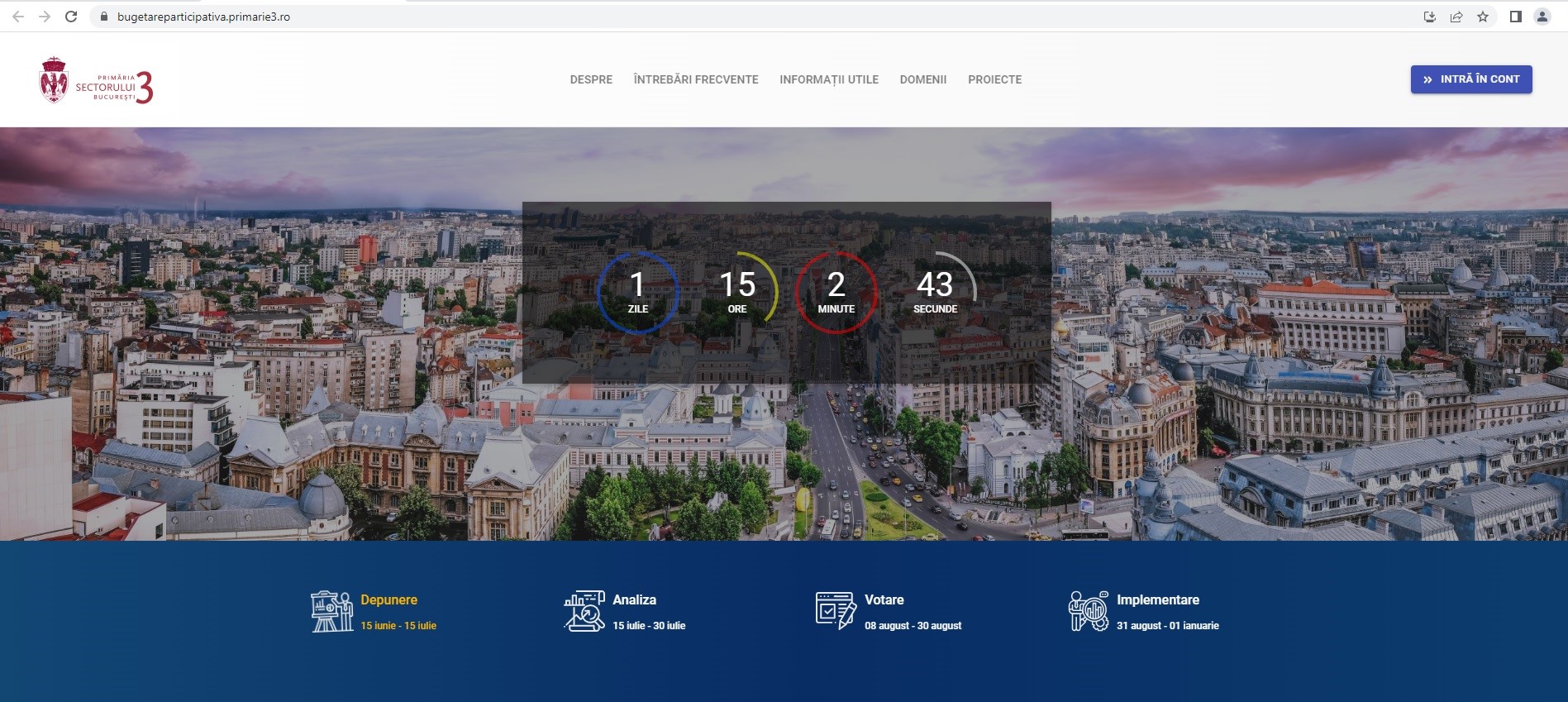
Task: Click the install app icon in address bar
Action: point(1429,17)
